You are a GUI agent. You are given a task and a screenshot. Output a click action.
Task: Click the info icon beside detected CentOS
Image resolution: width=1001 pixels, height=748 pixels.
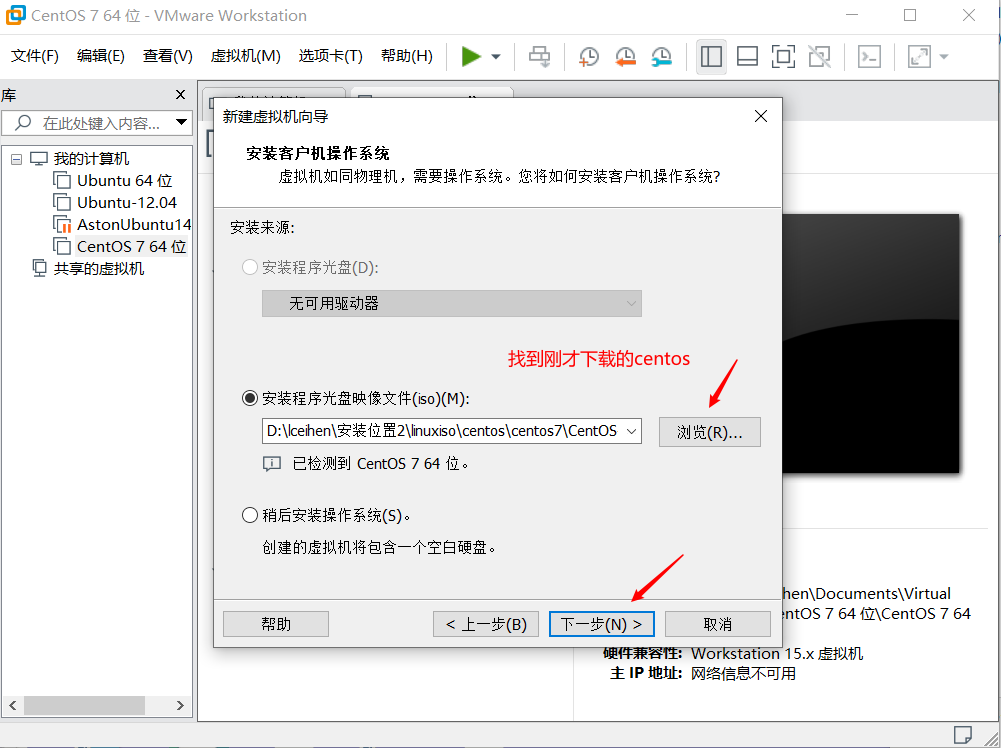coord(272,464)
